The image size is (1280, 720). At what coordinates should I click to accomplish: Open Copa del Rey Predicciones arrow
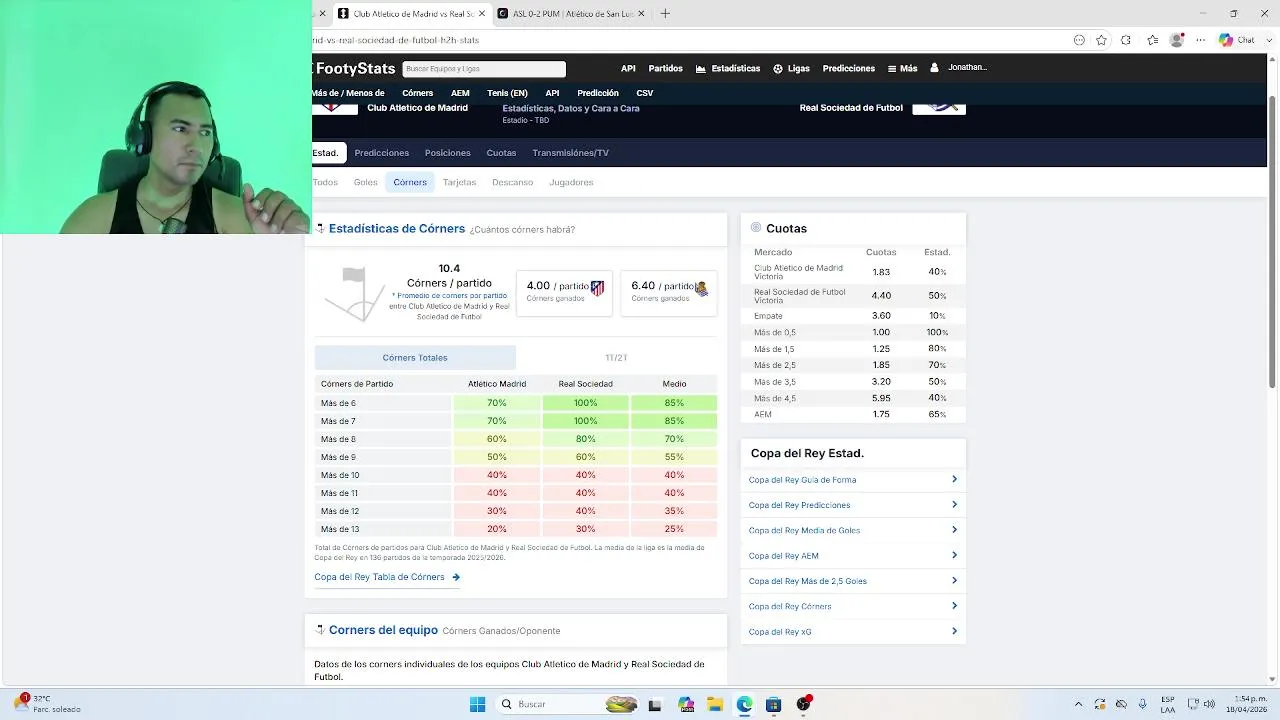(954, 504)
